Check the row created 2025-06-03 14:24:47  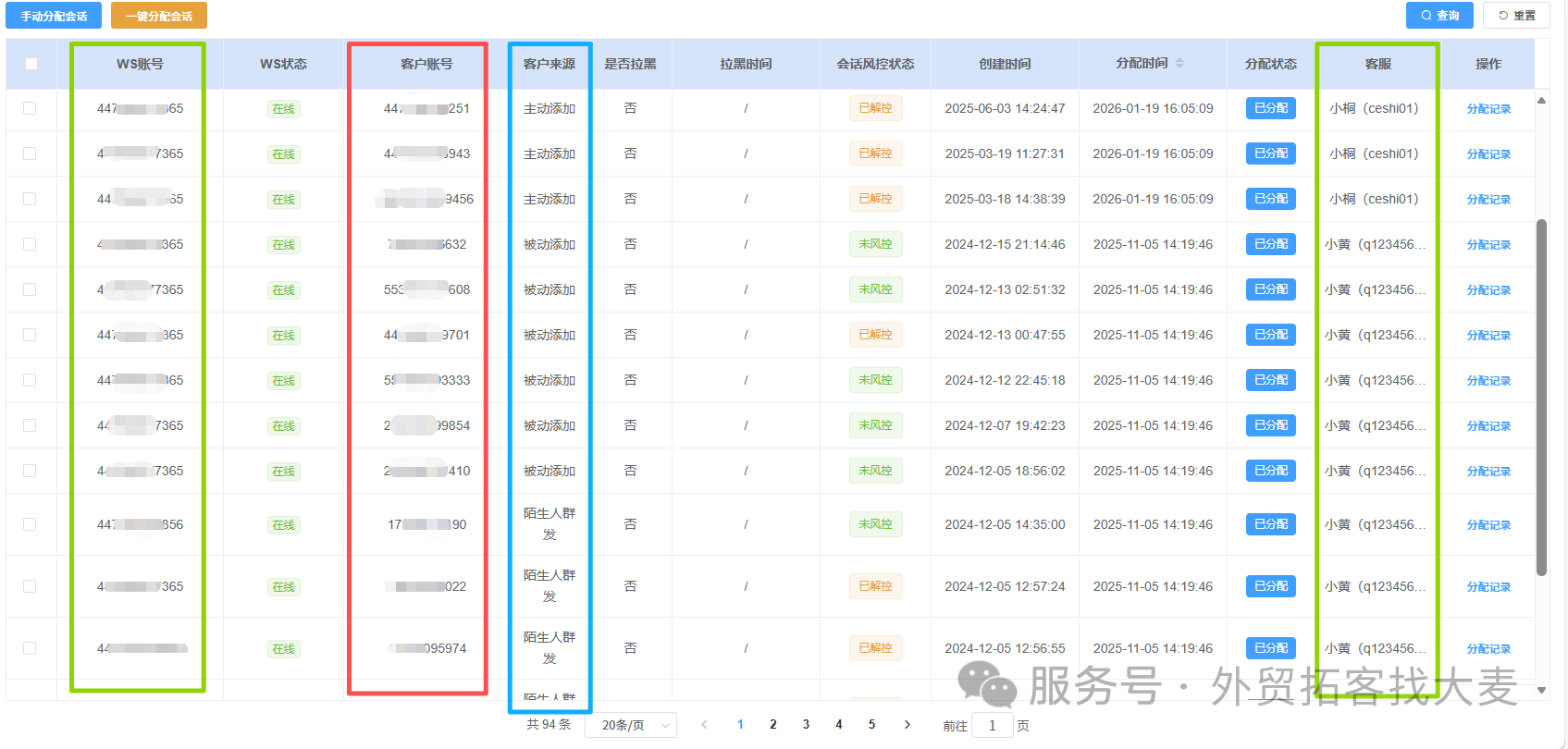(x=30, y=108)
